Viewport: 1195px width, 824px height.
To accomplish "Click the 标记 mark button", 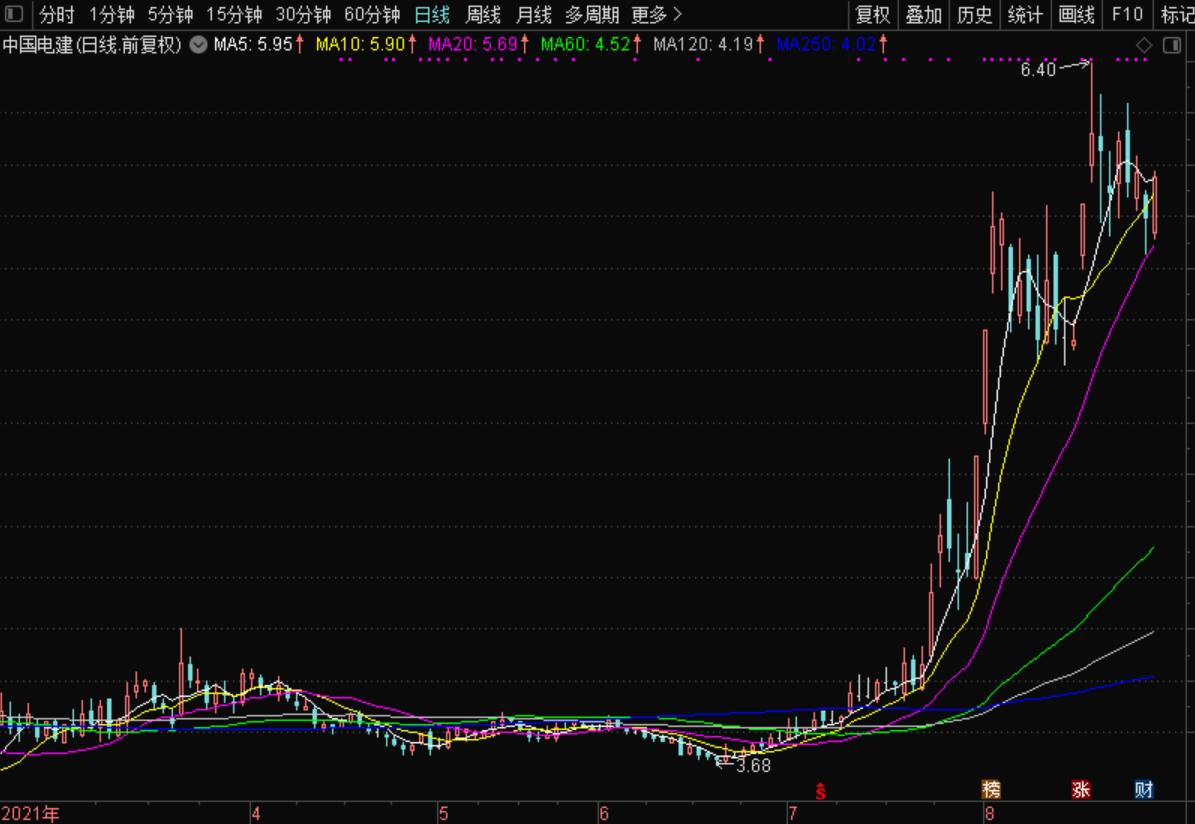I will 1177,14.
